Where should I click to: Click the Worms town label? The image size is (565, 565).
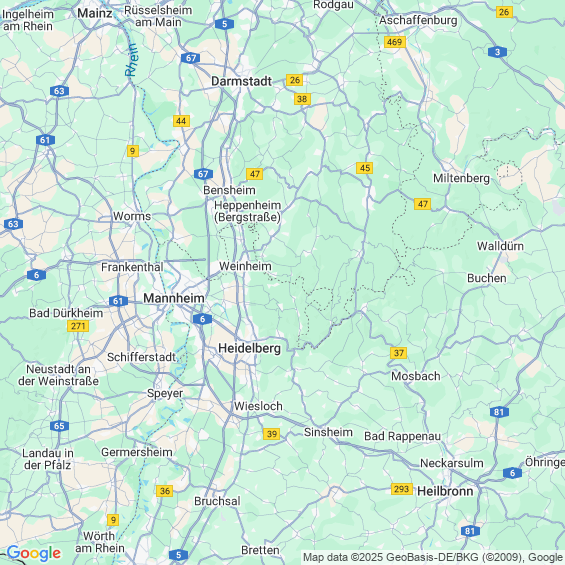click(132, 216)
